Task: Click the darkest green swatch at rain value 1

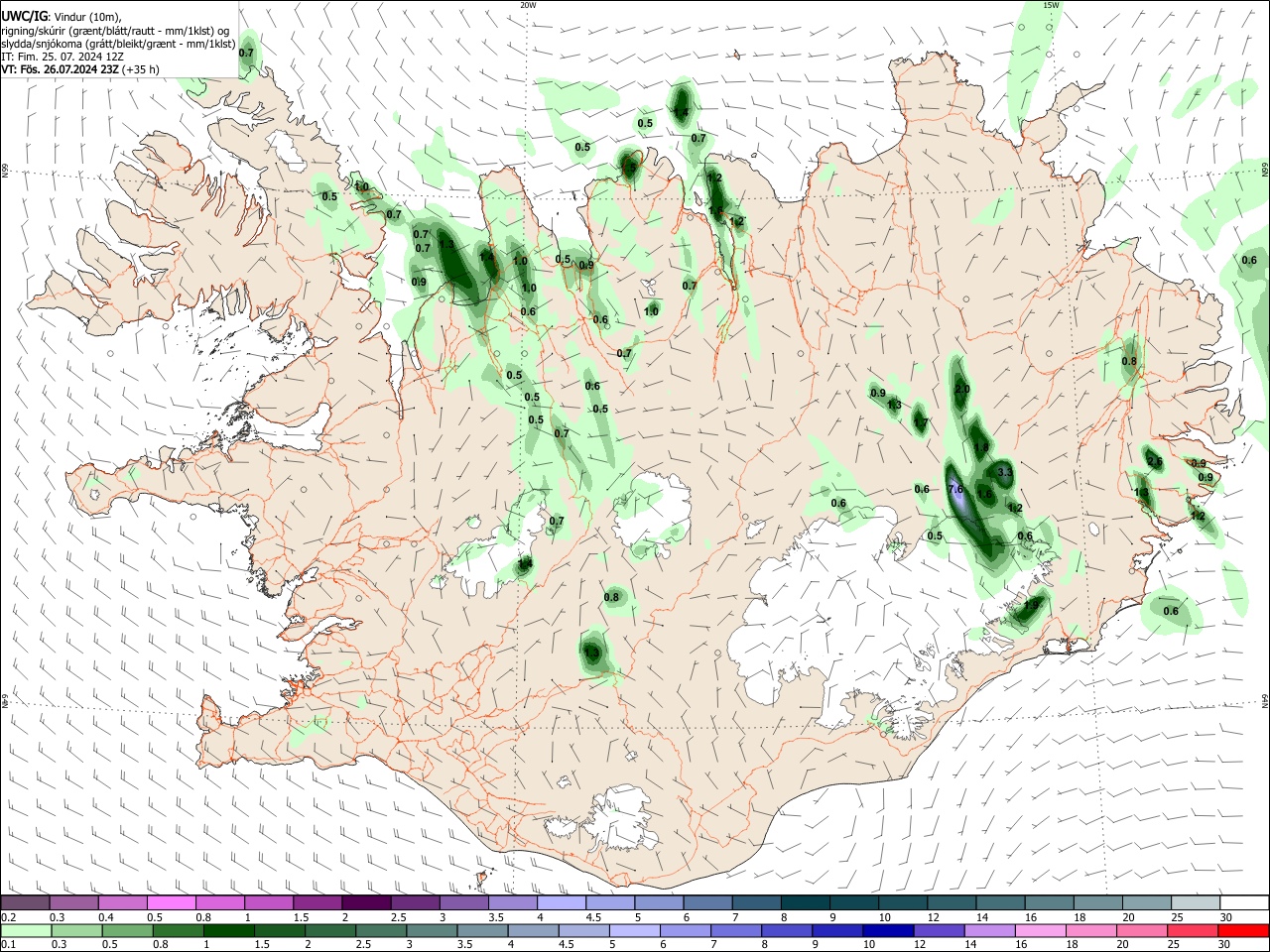Action: 228,930
